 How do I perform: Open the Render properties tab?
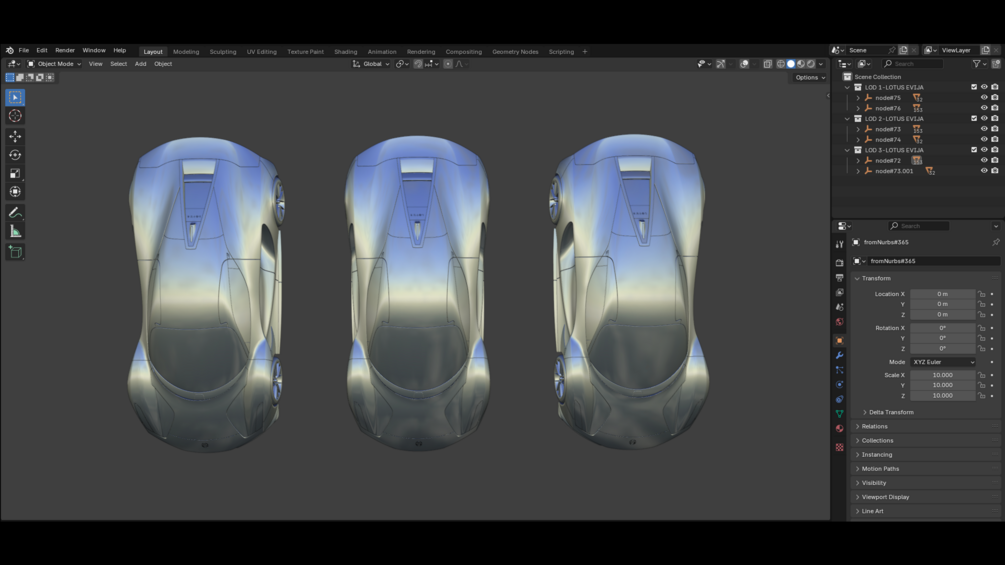click(x=840, y=263)
